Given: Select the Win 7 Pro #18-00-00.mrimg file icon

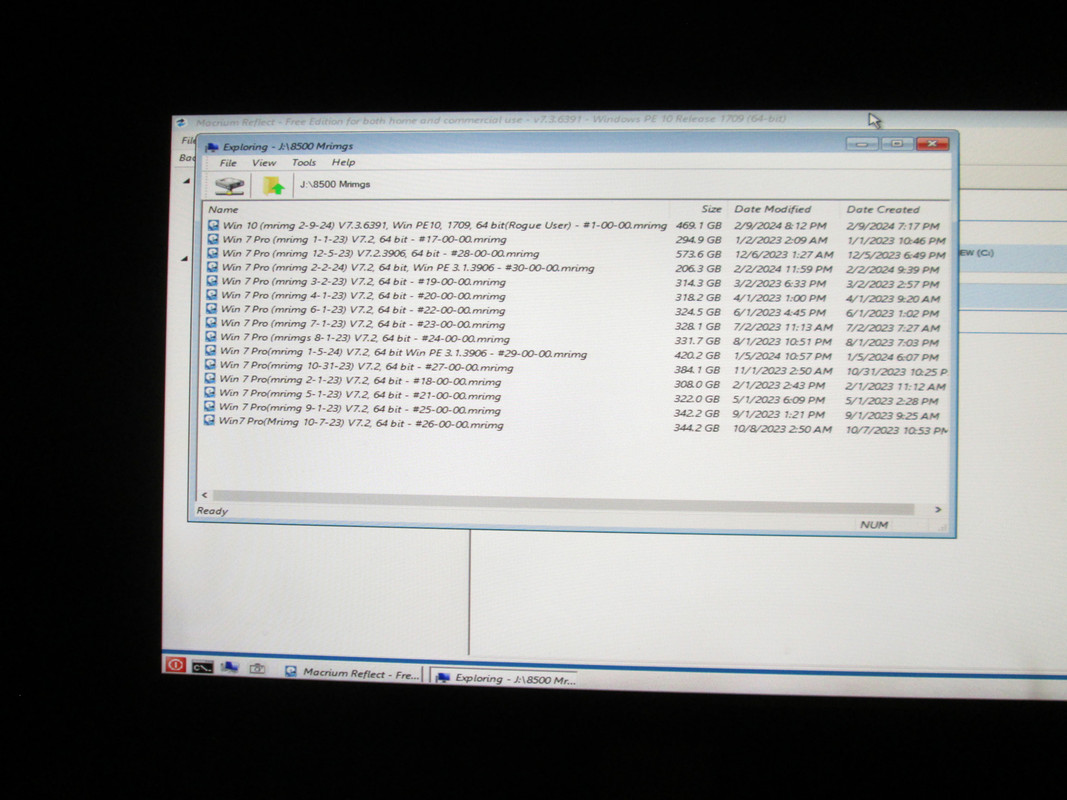Looking at the screenshot, I should coord(210,379).
